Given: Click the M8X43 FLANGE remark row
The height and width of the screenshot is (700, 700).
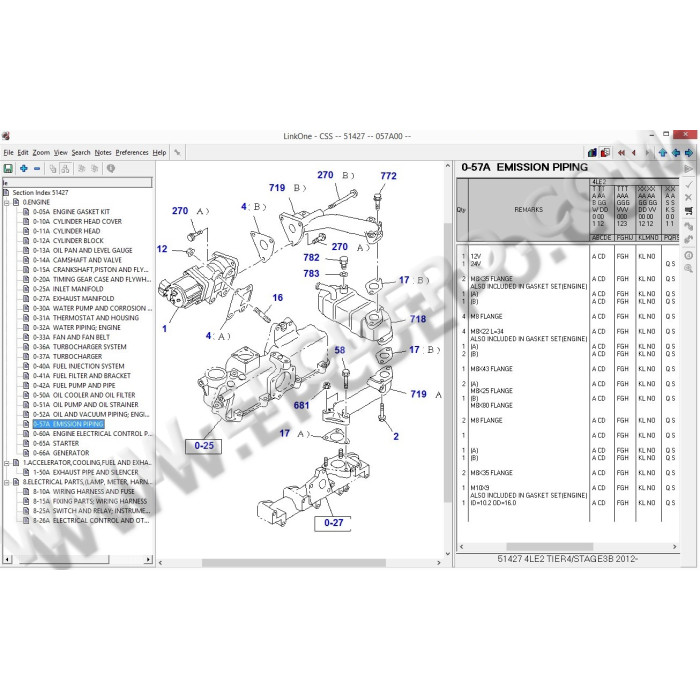Looking at the screenshot, I should pyautogui.click(x=492, y=369).
